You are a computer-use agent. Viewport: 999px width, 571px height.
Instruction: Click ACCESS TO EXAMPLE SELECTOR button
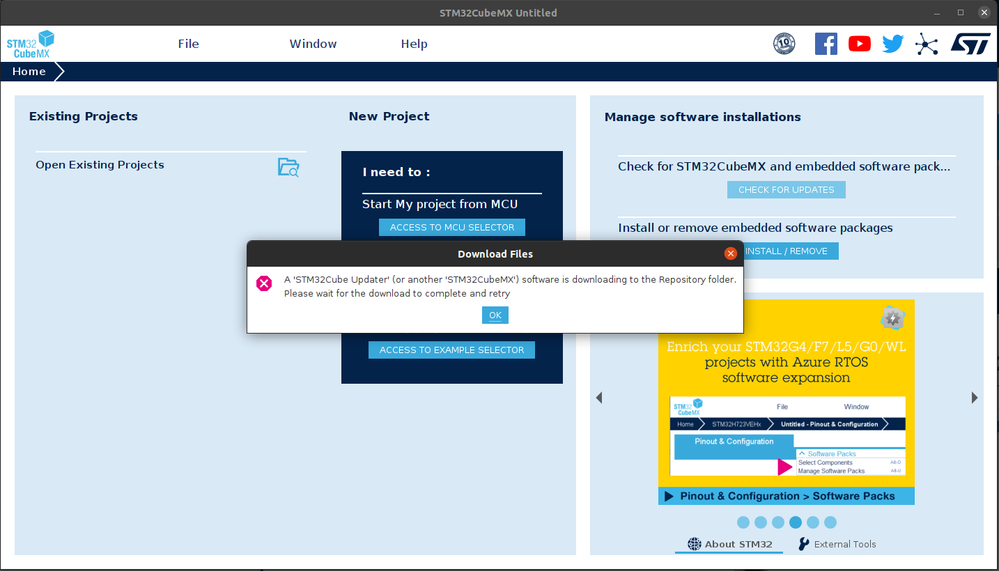(x=452, y=350)
